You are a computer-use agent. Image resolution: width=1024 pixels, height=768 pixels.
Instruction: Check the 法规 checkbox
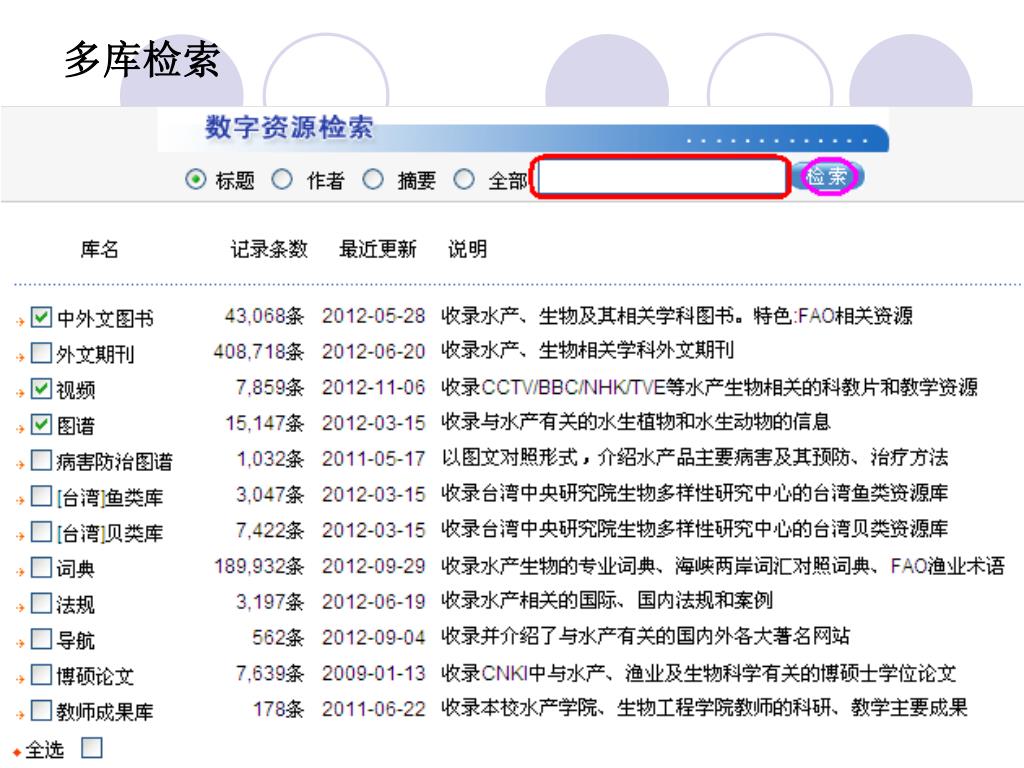[40, 603]
